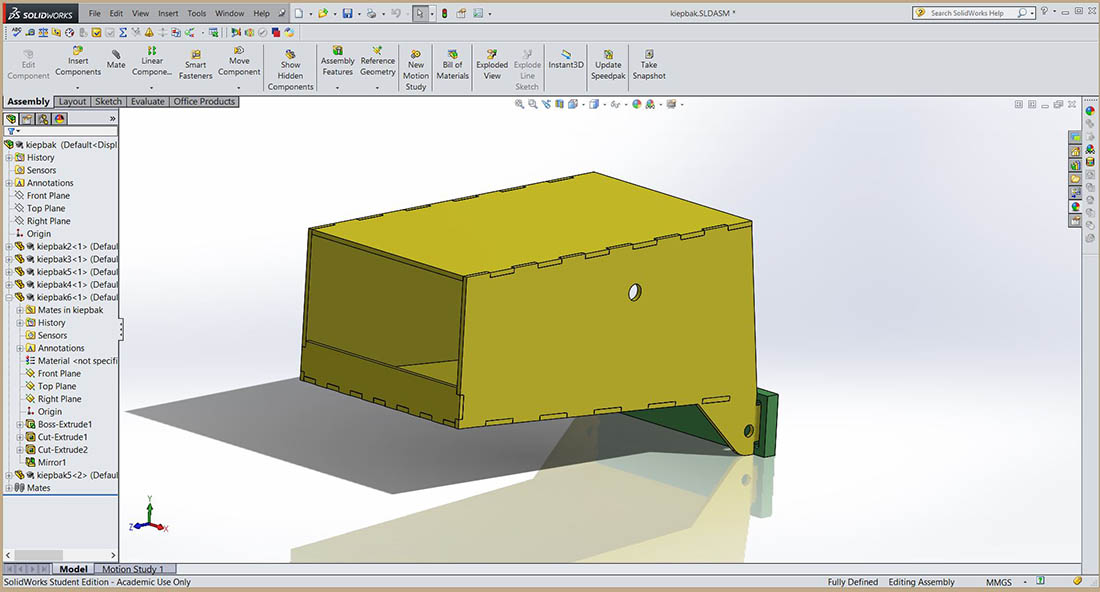Click the Open file icon
This screenshot has height=592, width=1100.
323,13
